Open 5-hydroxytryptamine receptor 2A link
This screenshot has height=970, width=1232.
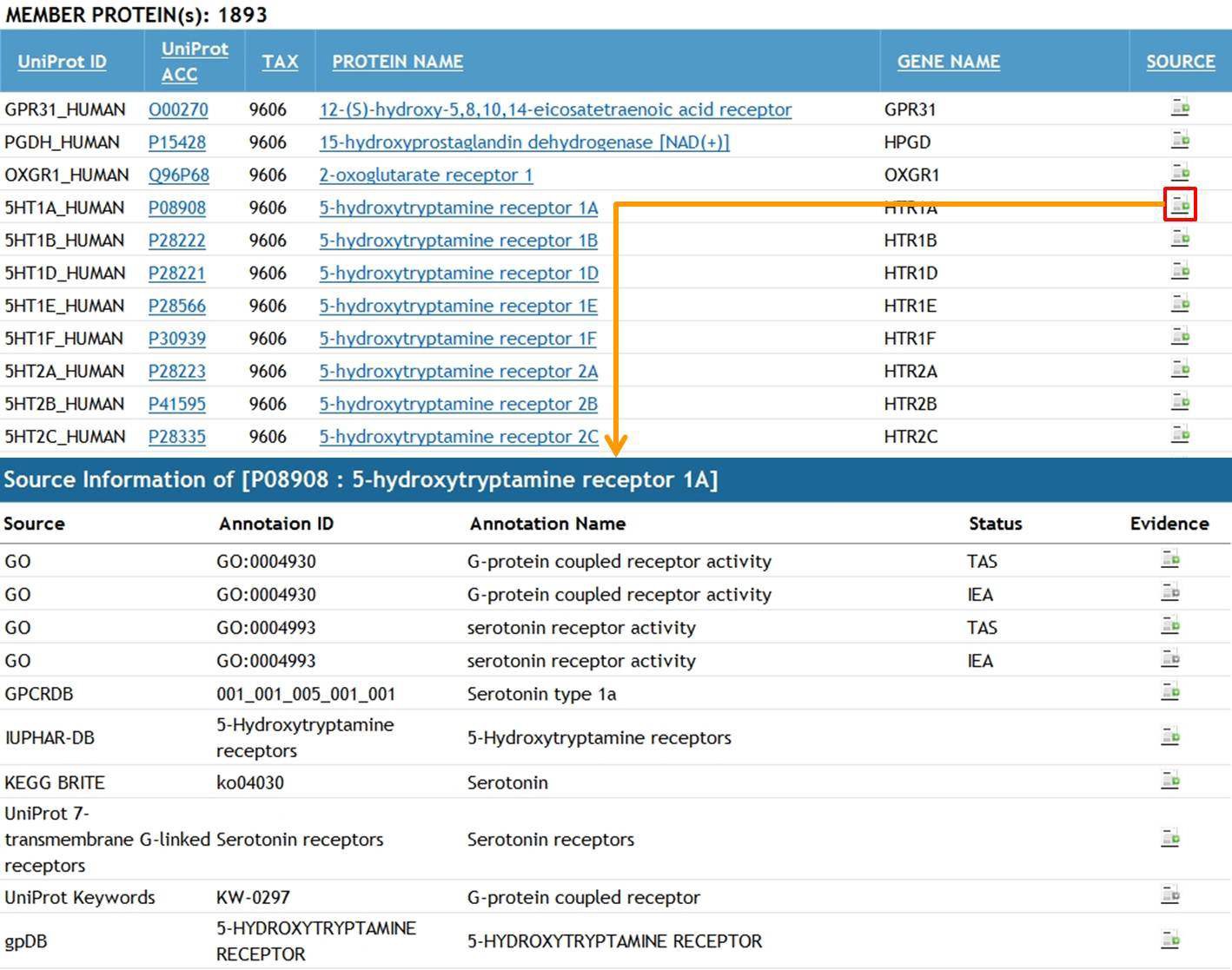point(459,372)
